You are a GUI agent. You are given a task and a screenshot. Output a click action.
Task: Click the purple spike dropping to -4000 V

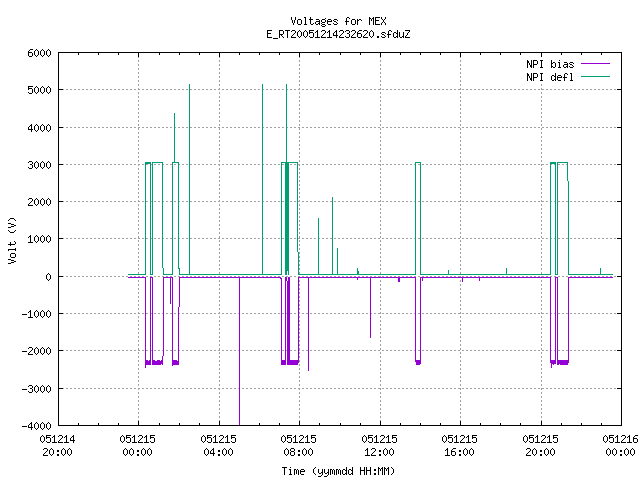240,351
